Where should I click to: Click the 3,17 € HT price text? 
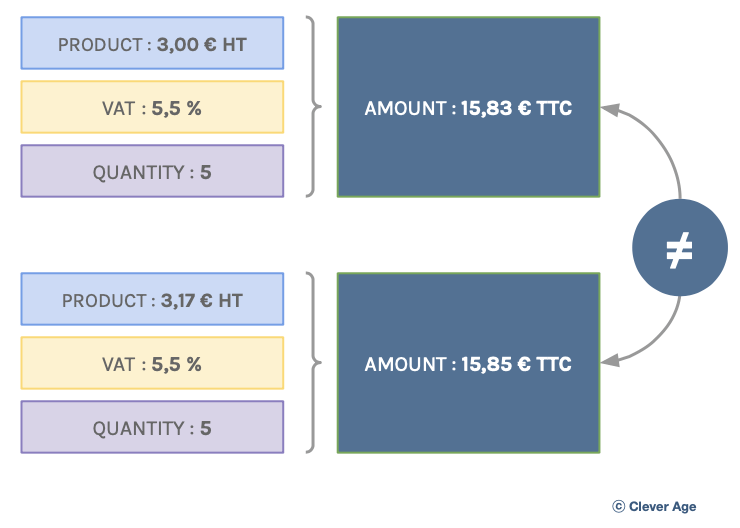pyautogui.click(x=202, y=301)
